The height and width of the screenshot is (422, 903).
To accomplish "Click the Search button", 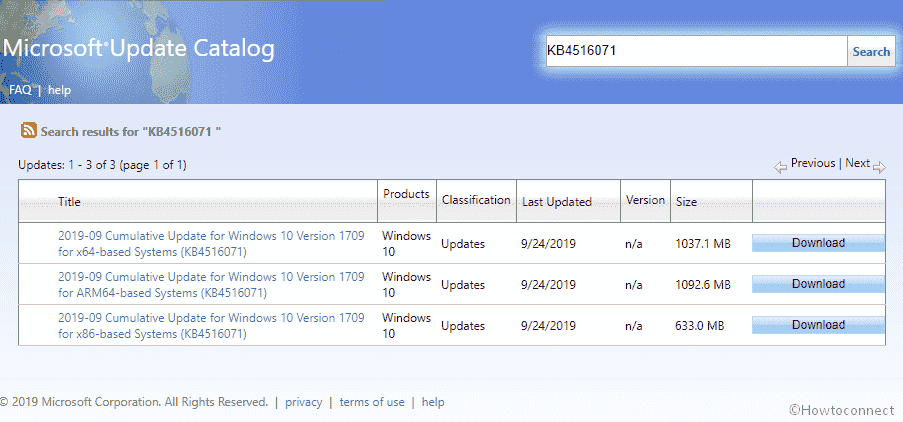I will click(871, 51).
